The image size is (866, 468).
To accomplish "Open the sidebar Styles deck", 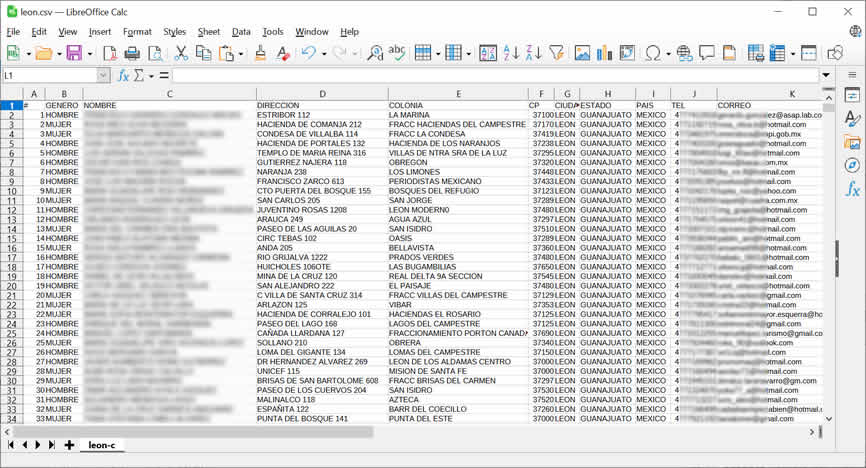I will point(852,118).
